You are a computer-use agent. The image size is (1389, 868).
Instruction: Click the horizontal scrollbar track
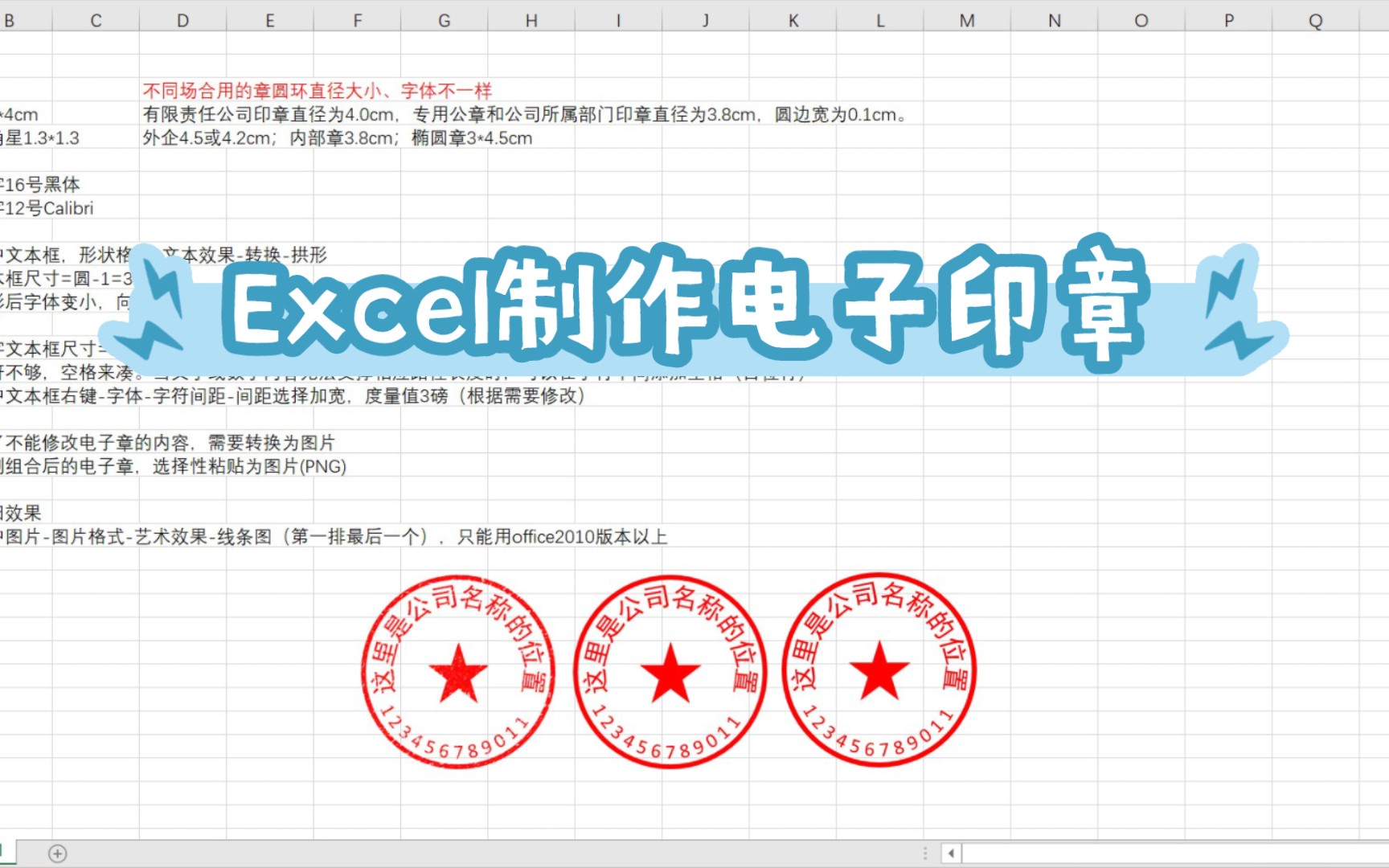tap(1175, 854)
